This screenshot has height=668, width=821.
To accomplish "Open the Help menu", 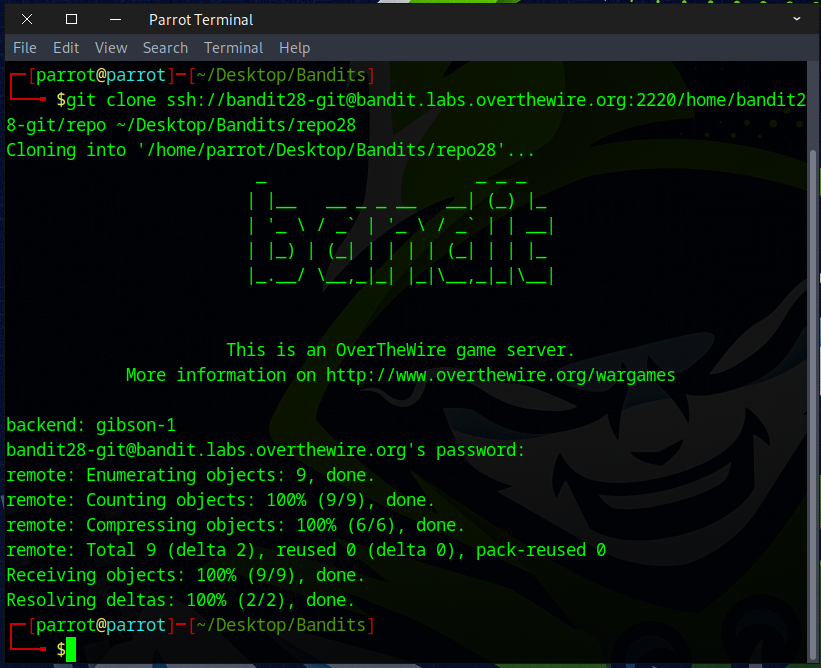I will tap(294, 48).
